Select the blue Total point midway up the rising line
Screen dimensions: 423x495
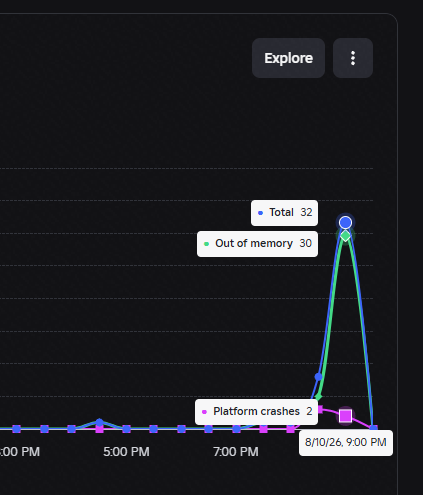click(318, 377)
